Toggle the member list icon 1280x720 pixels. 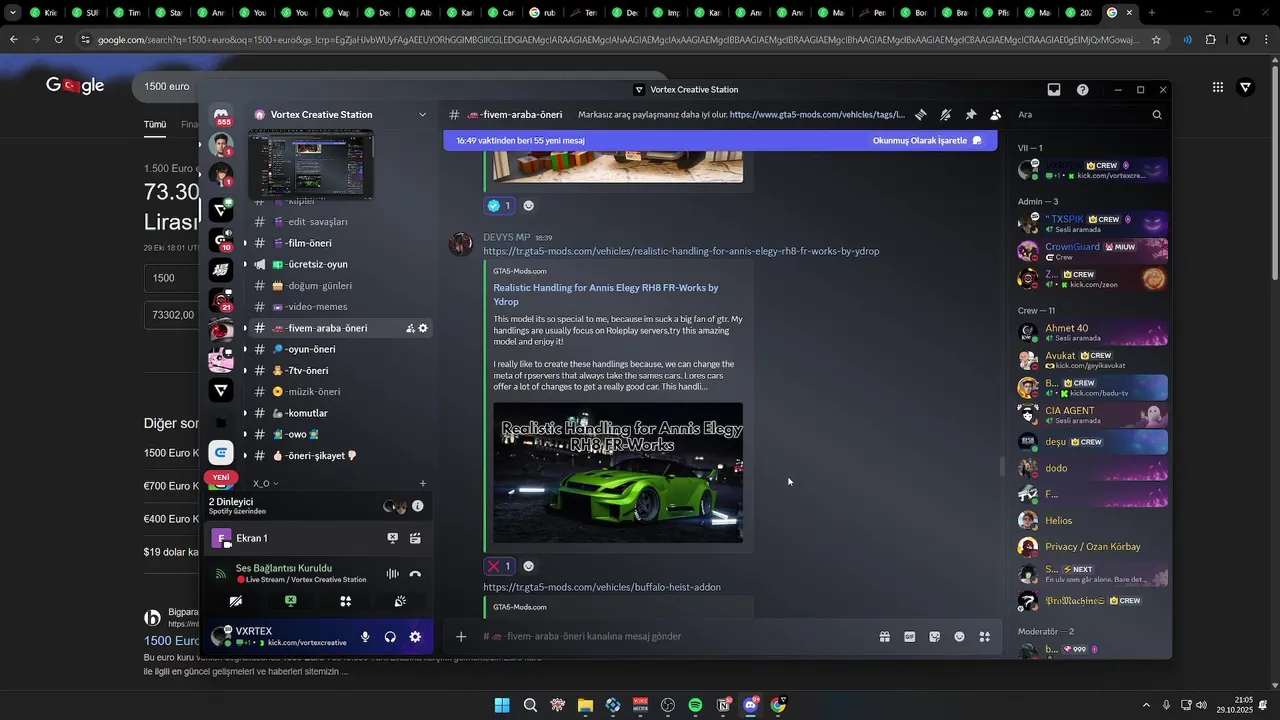point(995,115)
